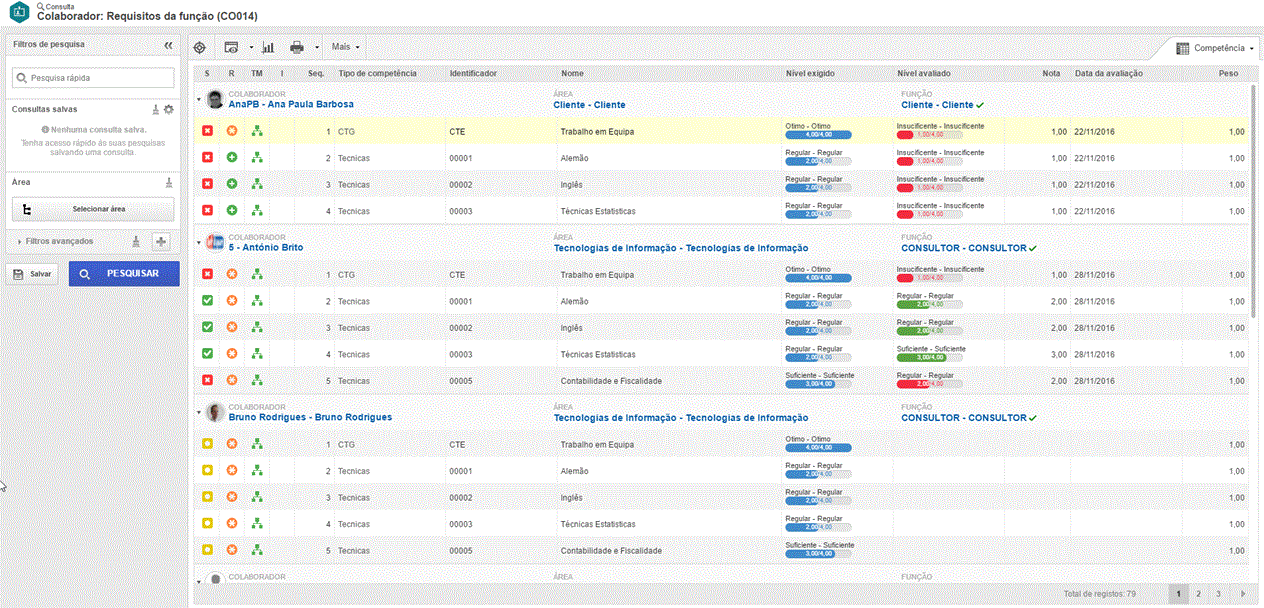
Task: Open the Competência view dropdown
Action: 1216,48
